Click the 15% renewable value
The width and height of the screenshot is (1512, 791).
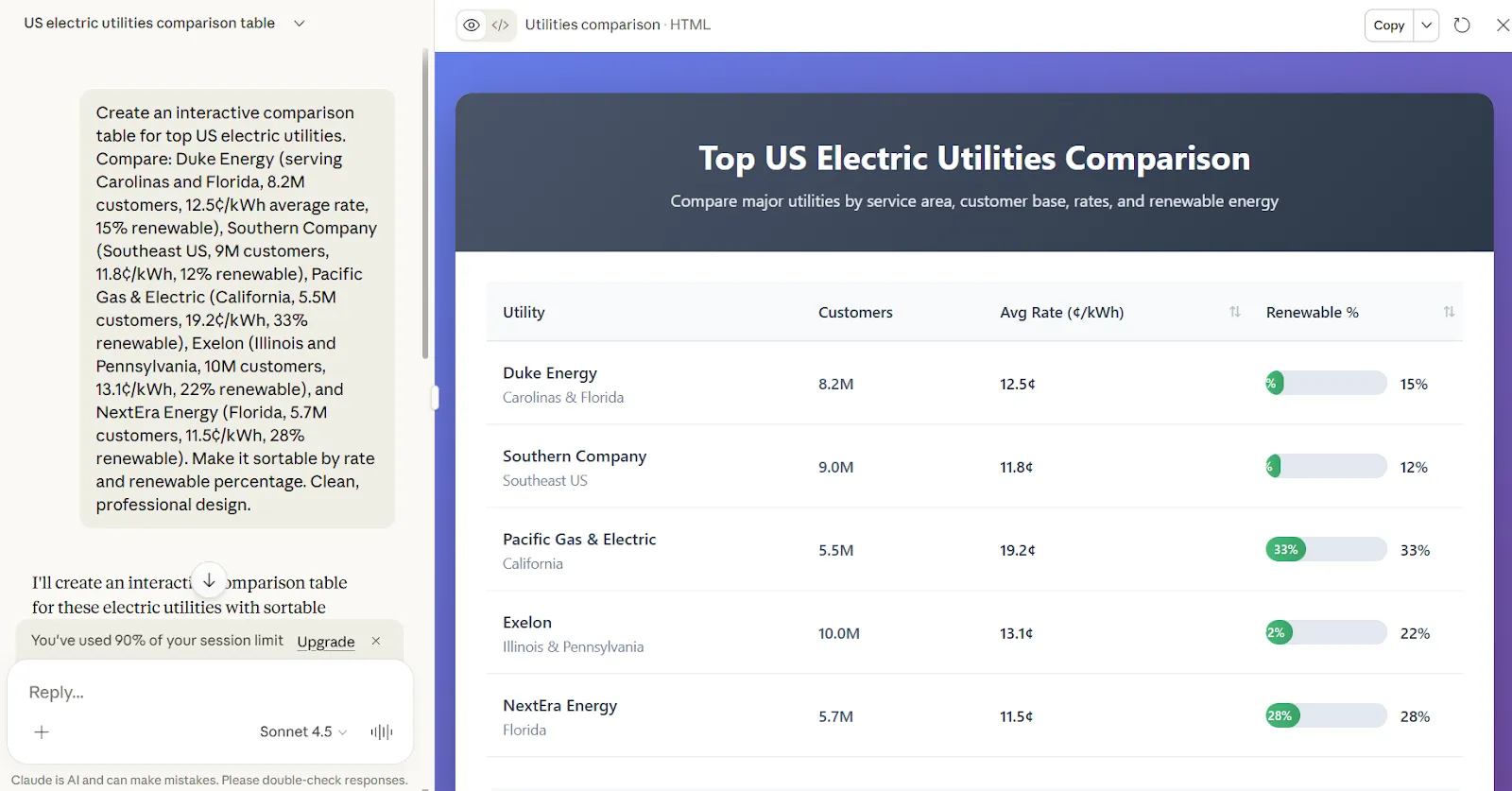[1414, 385]
